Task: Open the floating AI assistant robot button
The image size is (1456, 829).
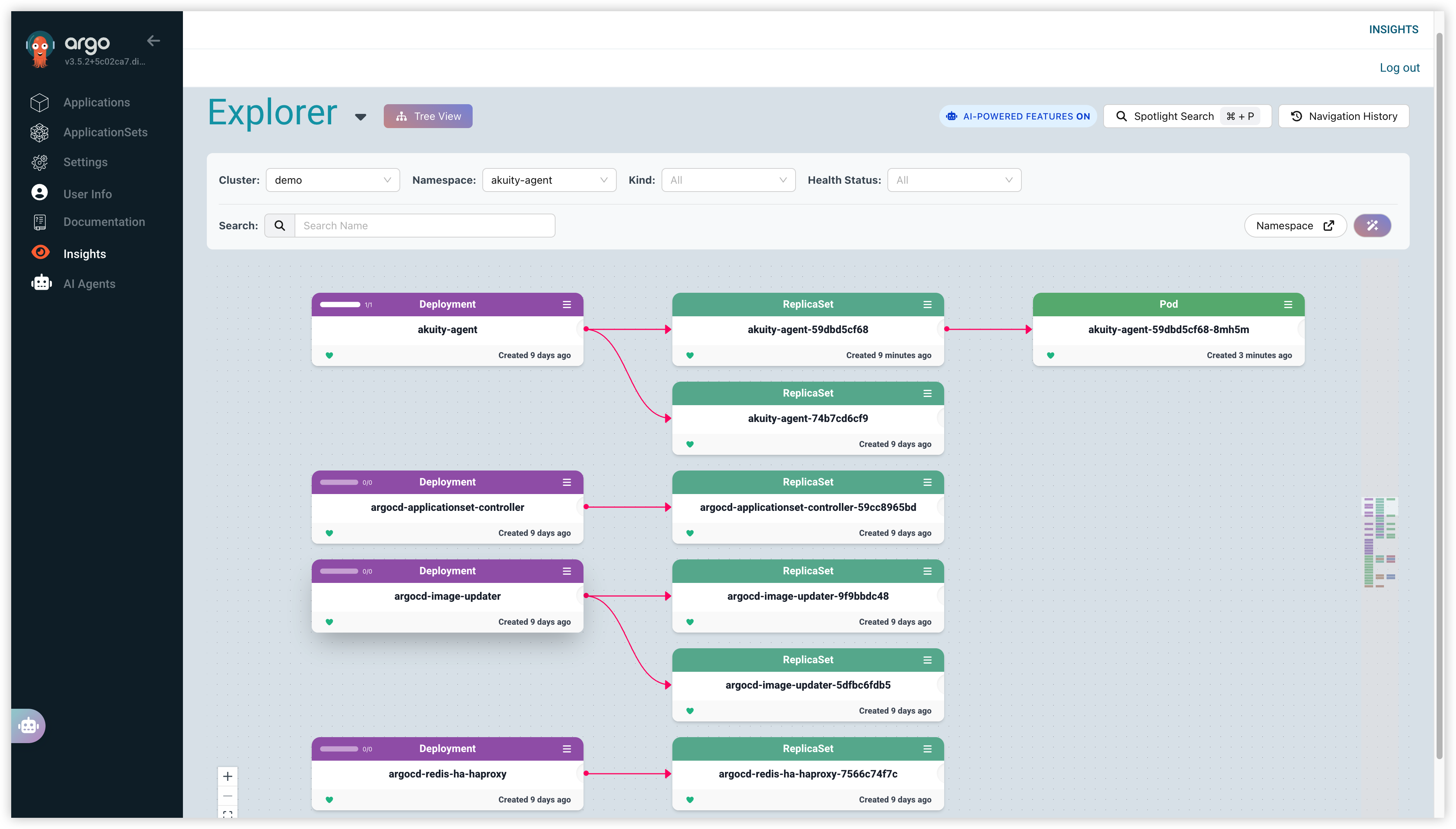Action: pos(28,725)
